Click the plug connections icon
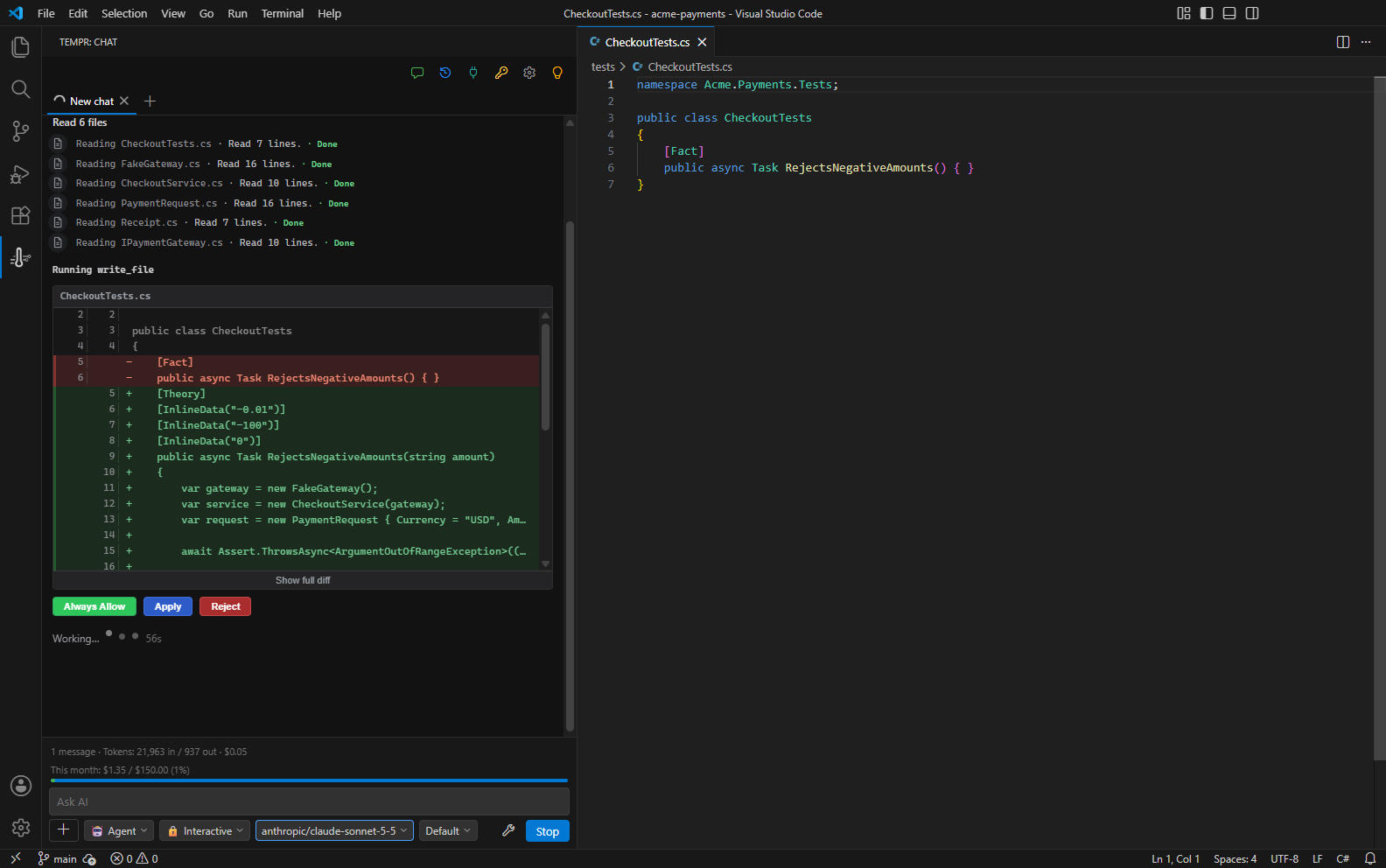 [x=473, y=73]
